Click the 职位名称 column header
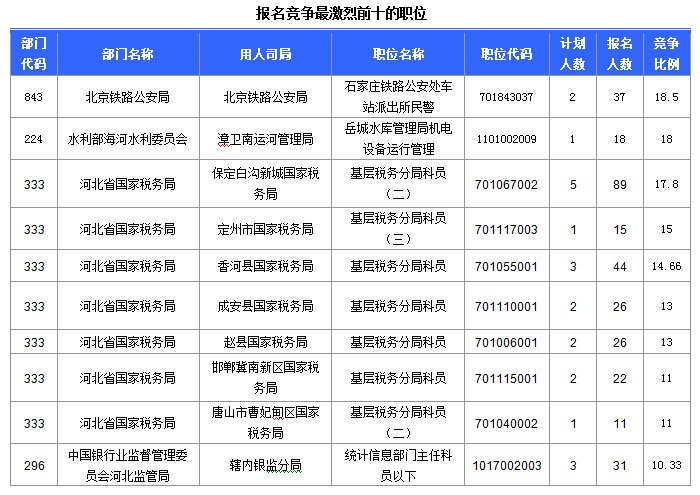Viewport: 700px width, 495px height. pyautogui.click(x=398, y=54)
